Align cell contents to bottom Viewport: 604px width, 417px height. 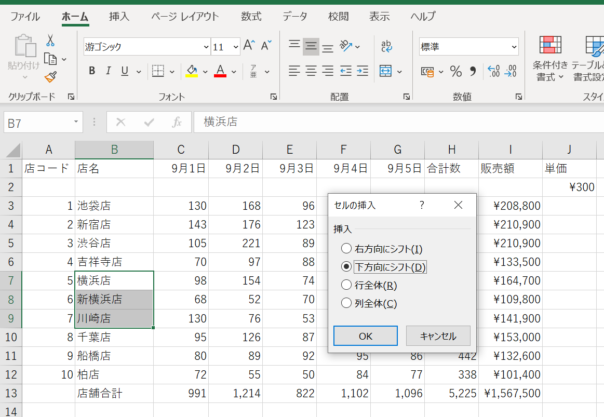point(328,47)
